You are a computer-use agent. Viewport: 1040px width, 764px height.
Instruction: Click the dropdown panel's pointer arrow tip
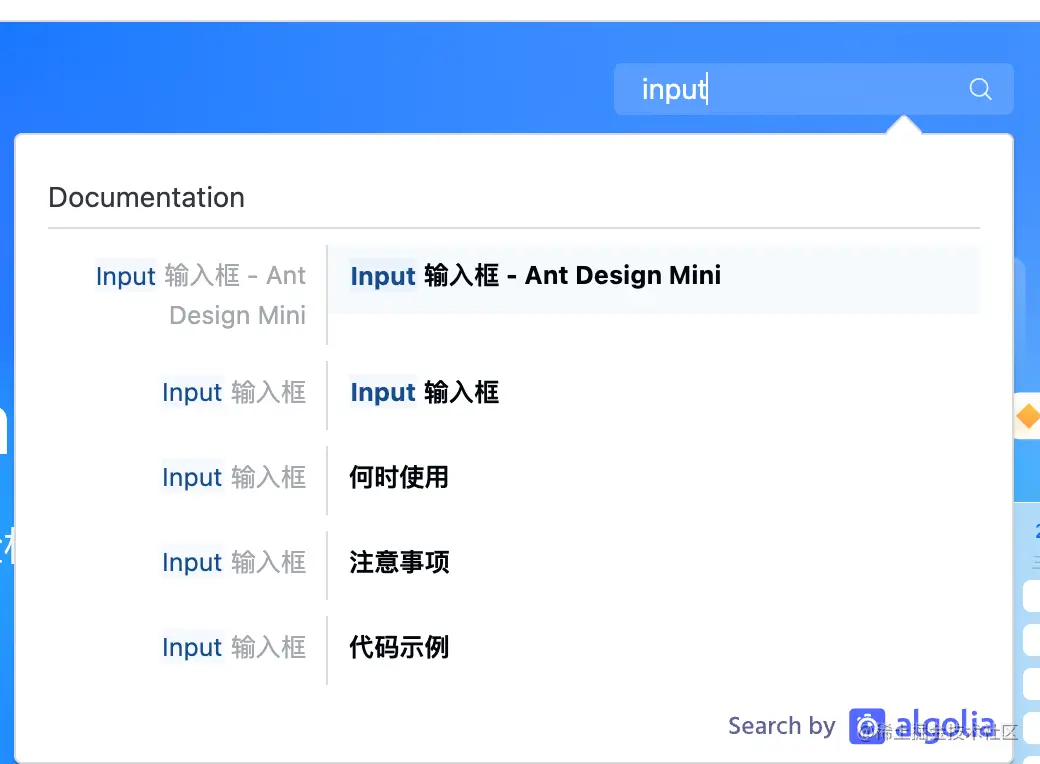pos(903,121)
